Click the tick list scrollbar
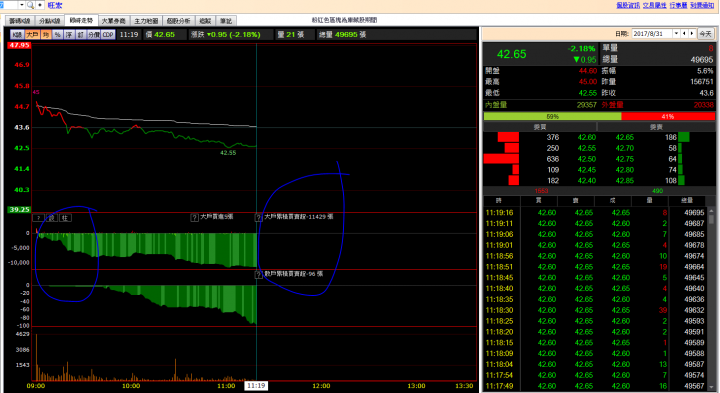 click(711, 298)
